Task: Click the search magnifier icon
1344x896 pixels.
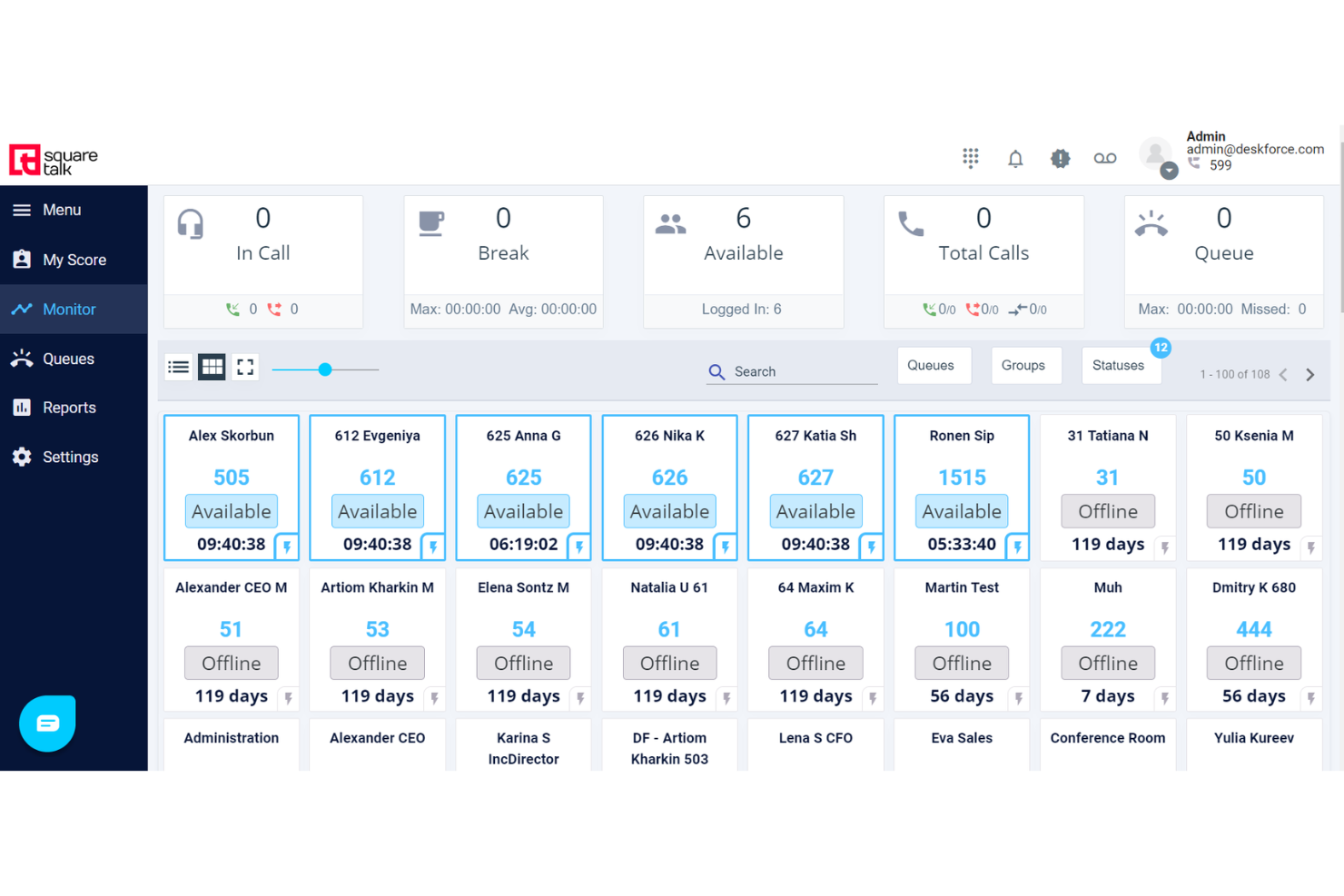Action: click(x=716, y=372)
